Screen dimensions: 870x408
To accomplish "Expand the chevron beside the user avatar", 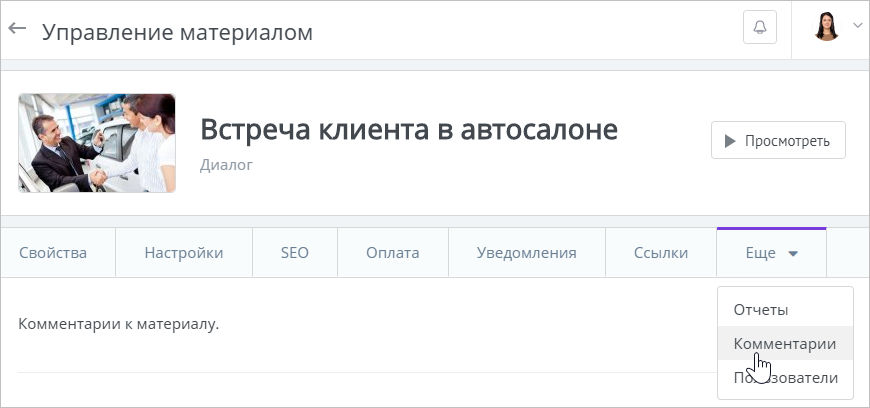I will pyautogui.click(x=857, y=26).
